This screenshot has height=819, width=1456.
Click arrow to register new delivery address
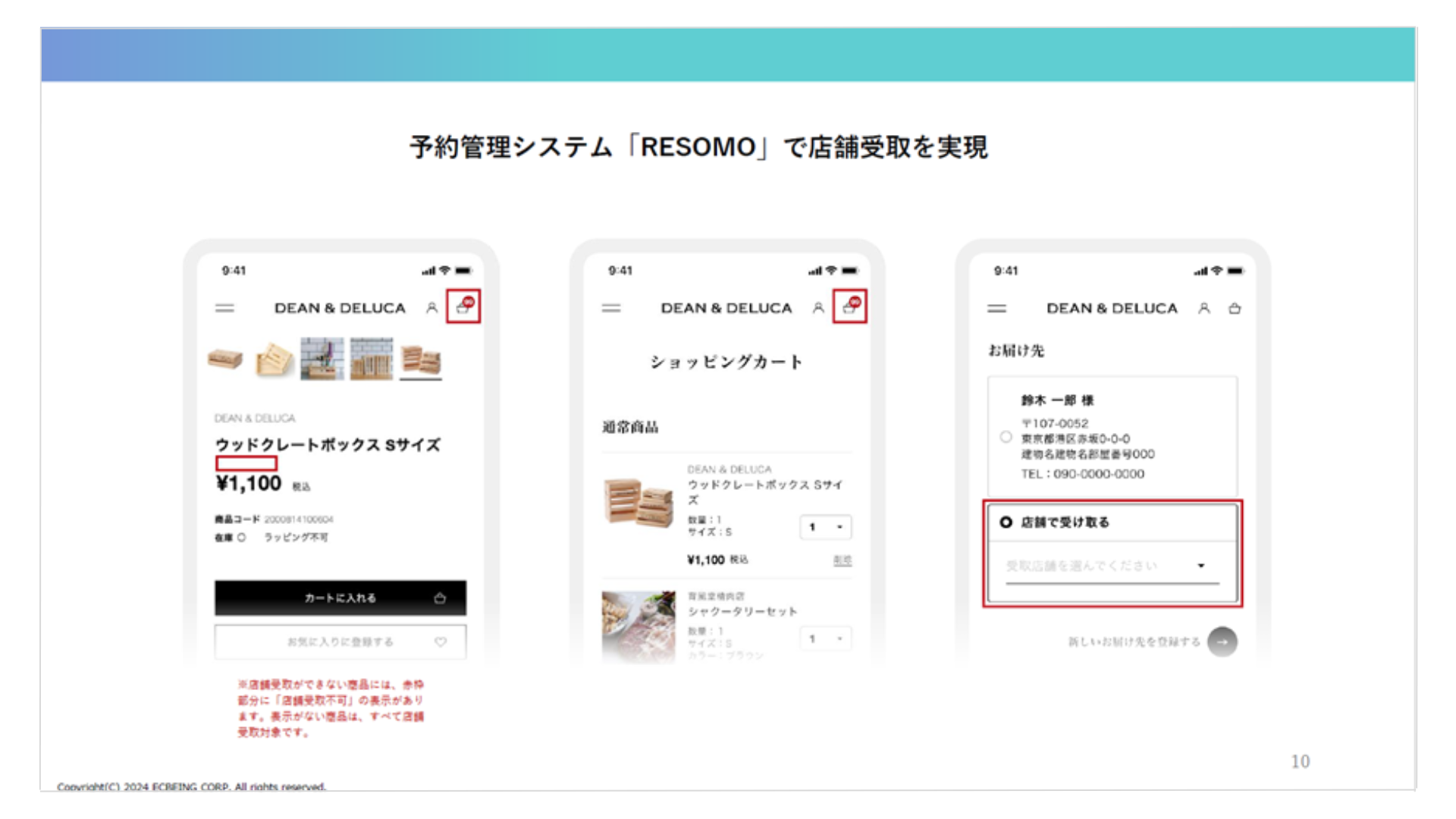coord(1222,642)
